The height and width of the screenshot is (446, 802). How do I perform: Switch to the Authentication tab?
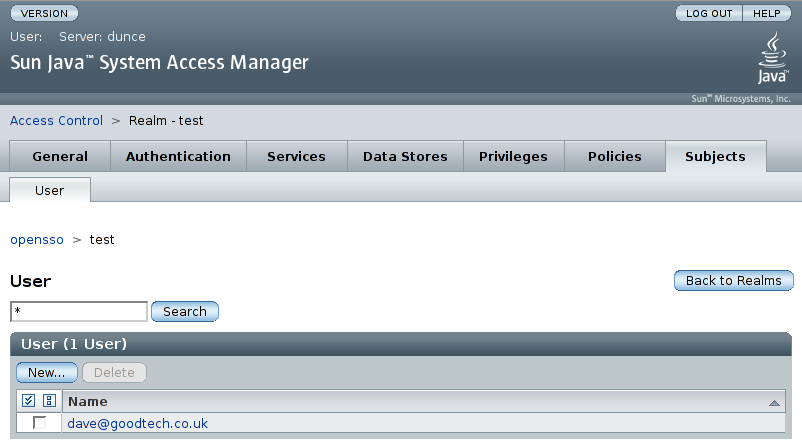(178, 157)
